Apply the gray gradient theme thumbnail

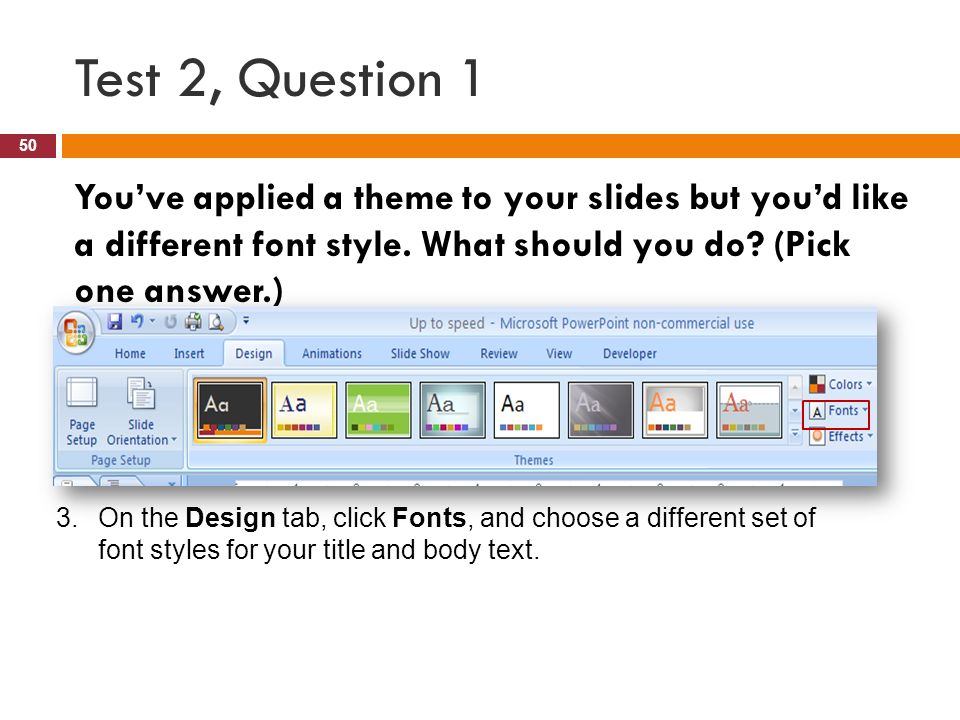[x=601, y=410]
